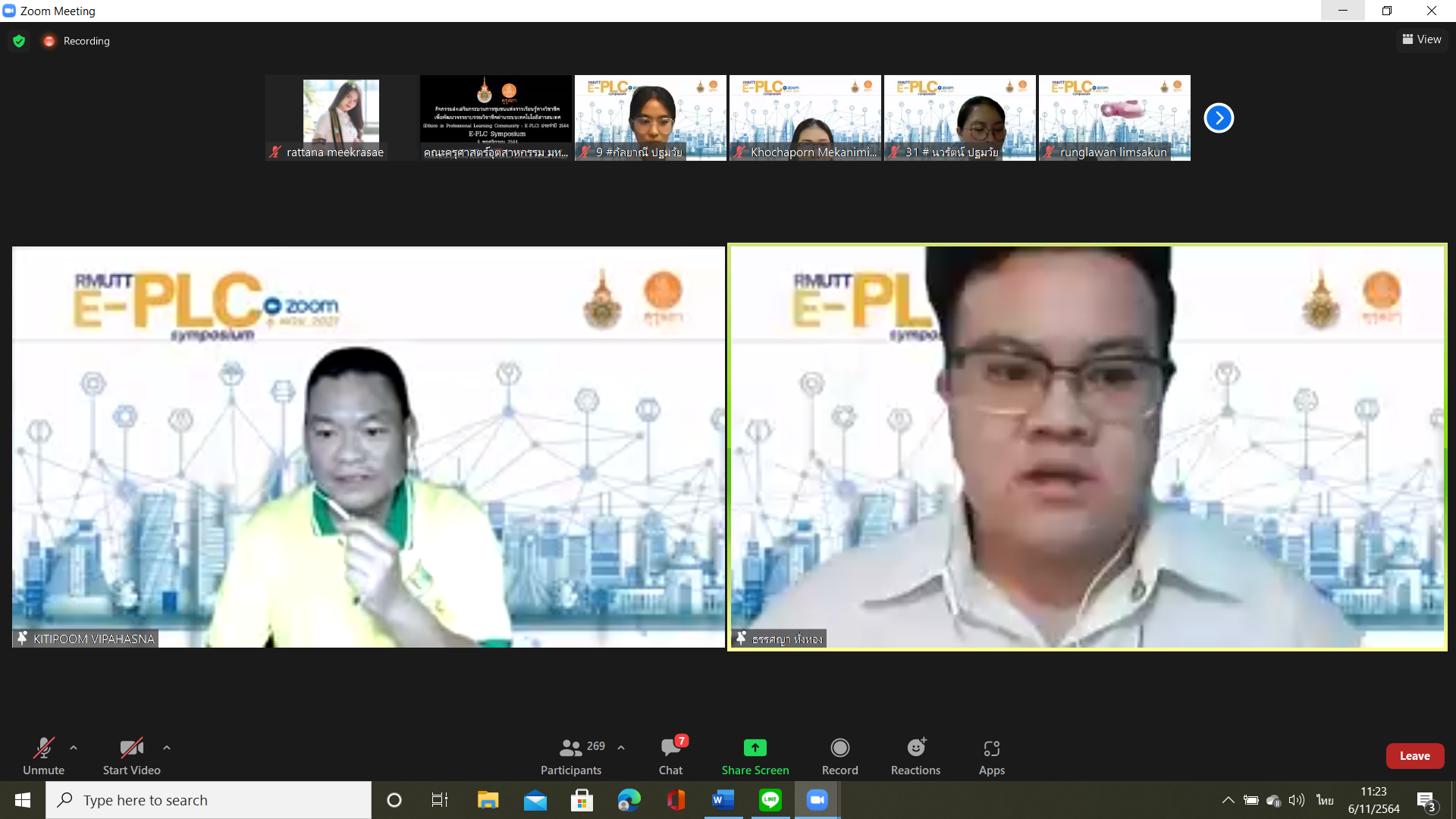Click the Zoom taskbar icon
This screenshot has width=1456, height=819.
(x=817, y=800)
